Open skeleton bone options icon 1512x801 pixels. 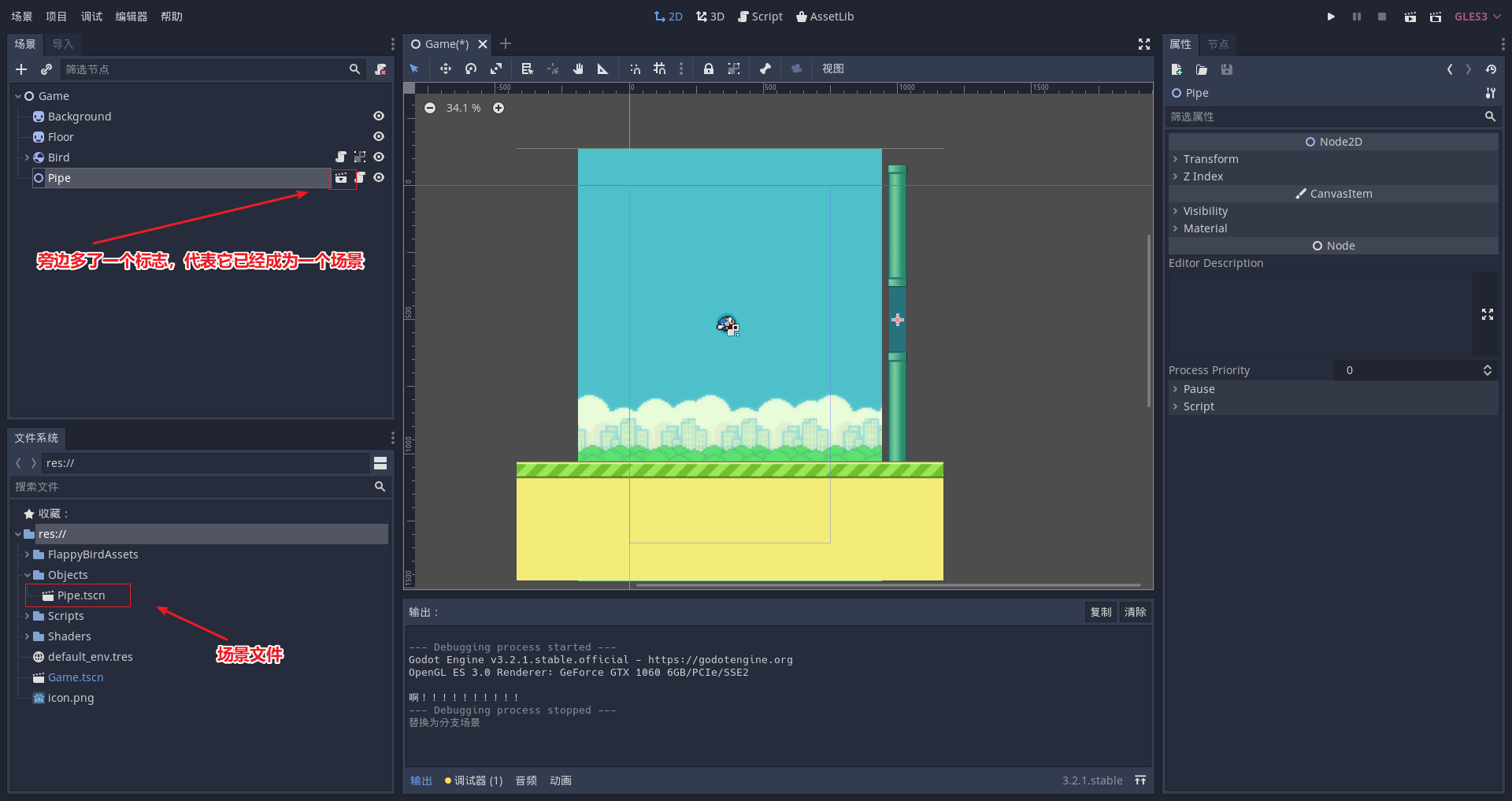tap(765, 69)
